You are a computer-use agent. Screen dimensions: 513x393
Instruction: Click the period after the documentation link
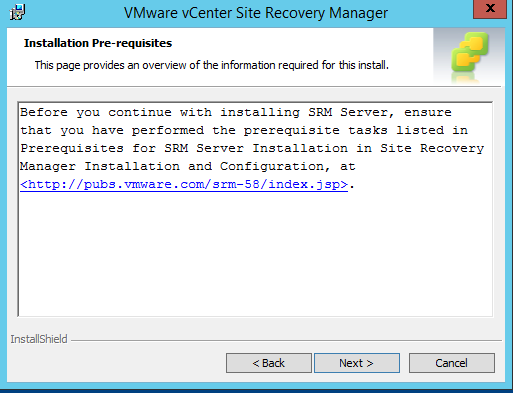[x=352, y=187]
